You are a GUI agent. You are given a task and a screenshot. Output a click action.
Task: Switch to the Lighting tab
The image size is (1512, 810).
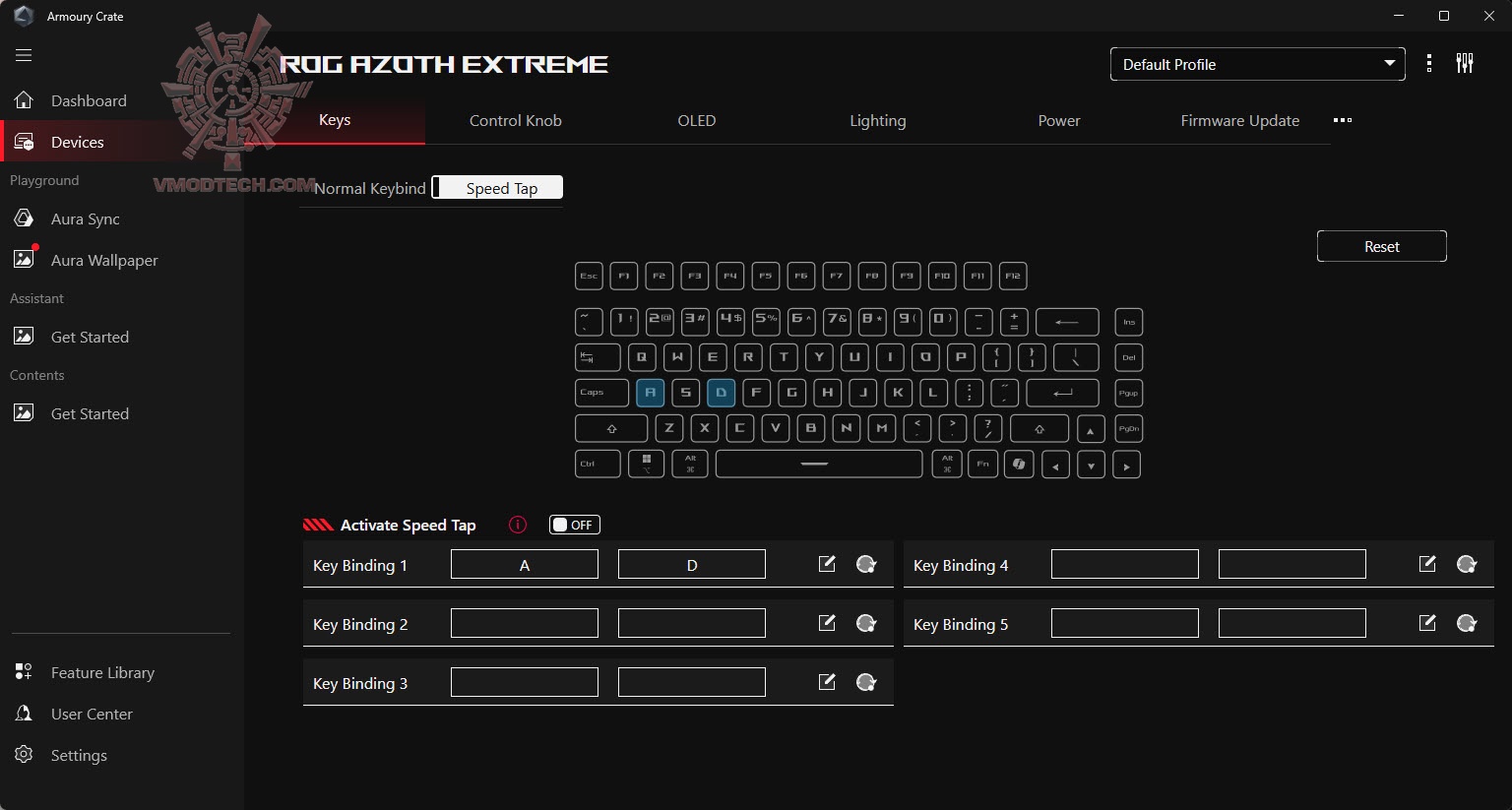878,120
